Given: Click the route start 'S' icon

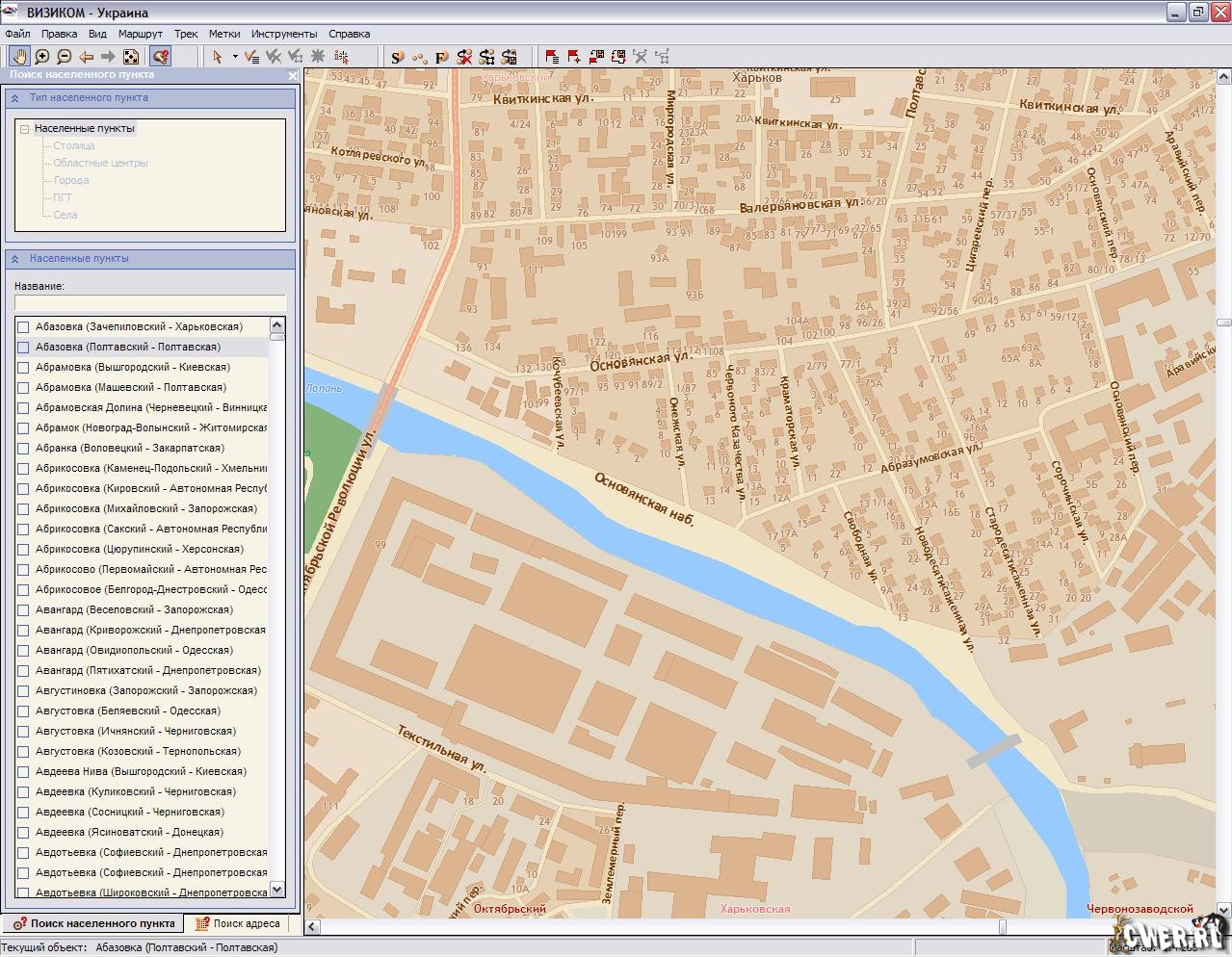Looking at the screenshot, I should 397,57.
